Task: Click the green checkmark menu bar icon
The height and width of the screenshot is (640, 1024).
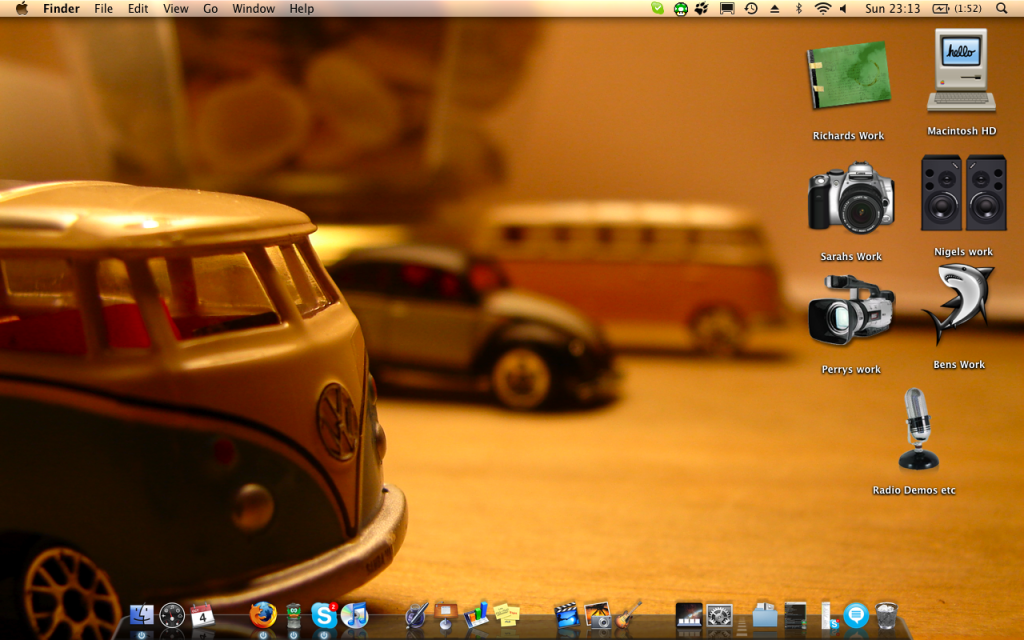Action: pos(658,8)
